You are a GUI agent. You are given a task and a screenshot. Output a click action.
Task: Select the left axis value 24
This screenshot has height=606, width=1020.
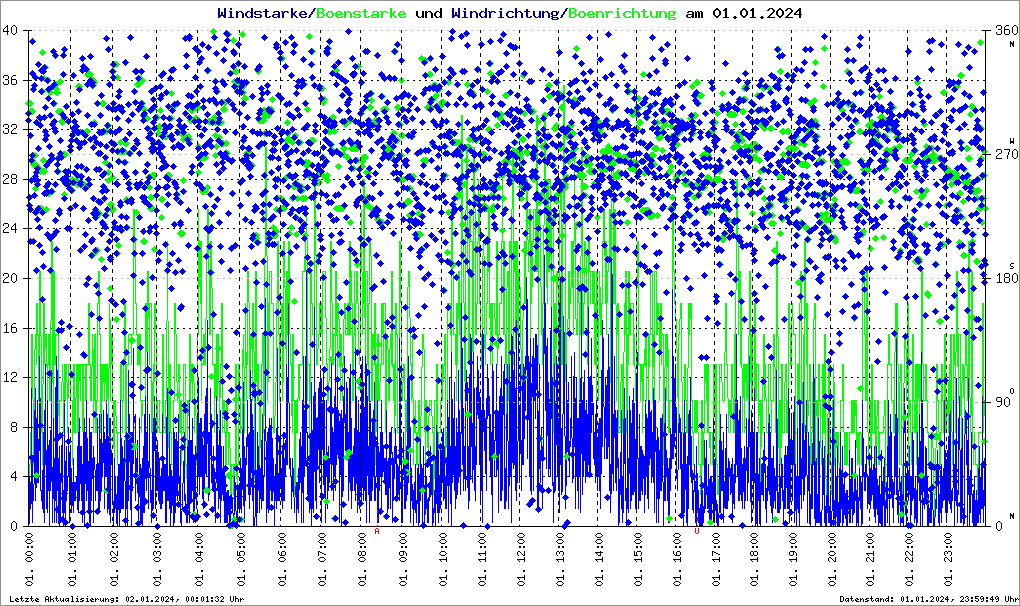[10, 229]
